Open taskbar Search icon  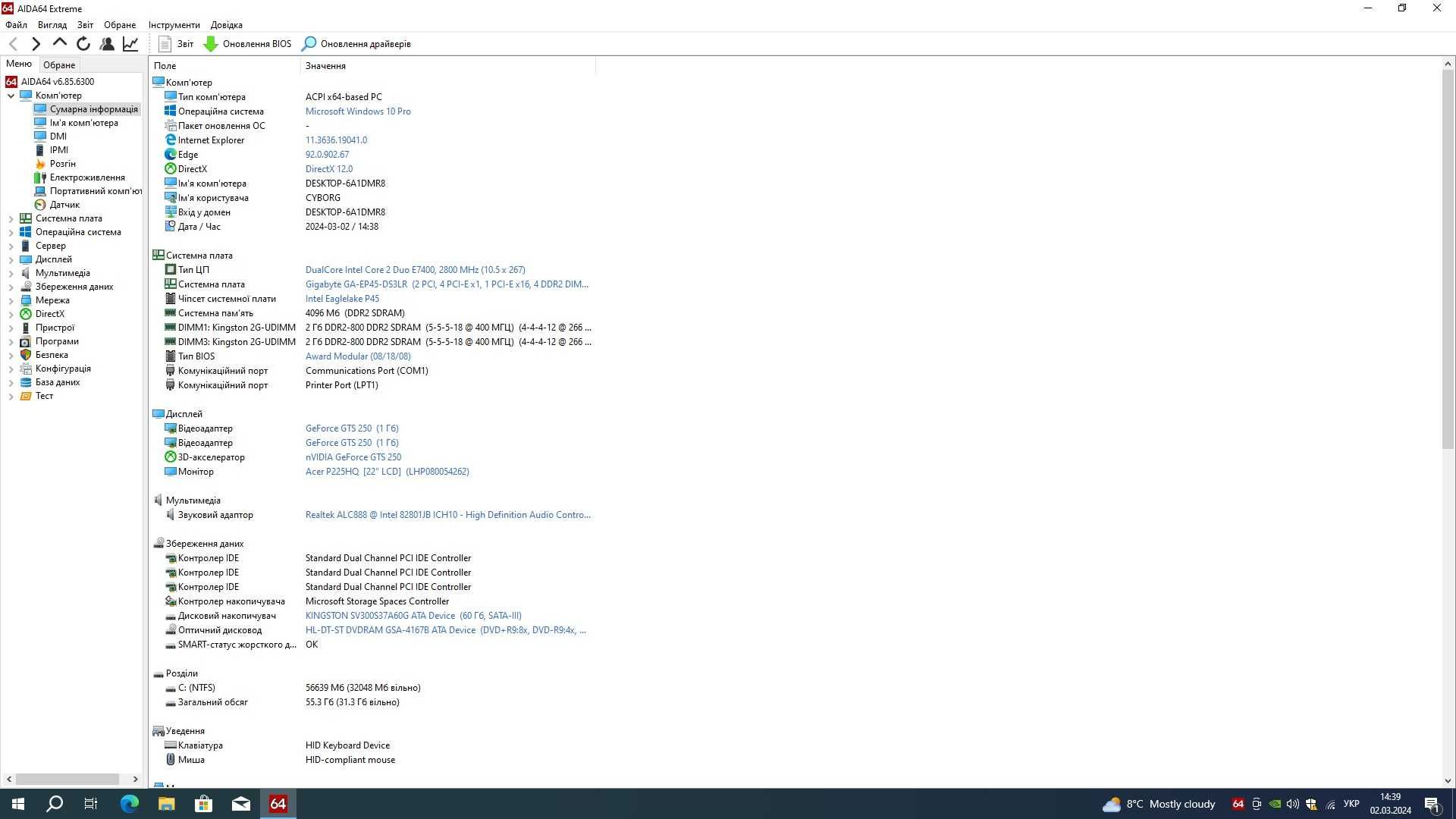point(55,804)
